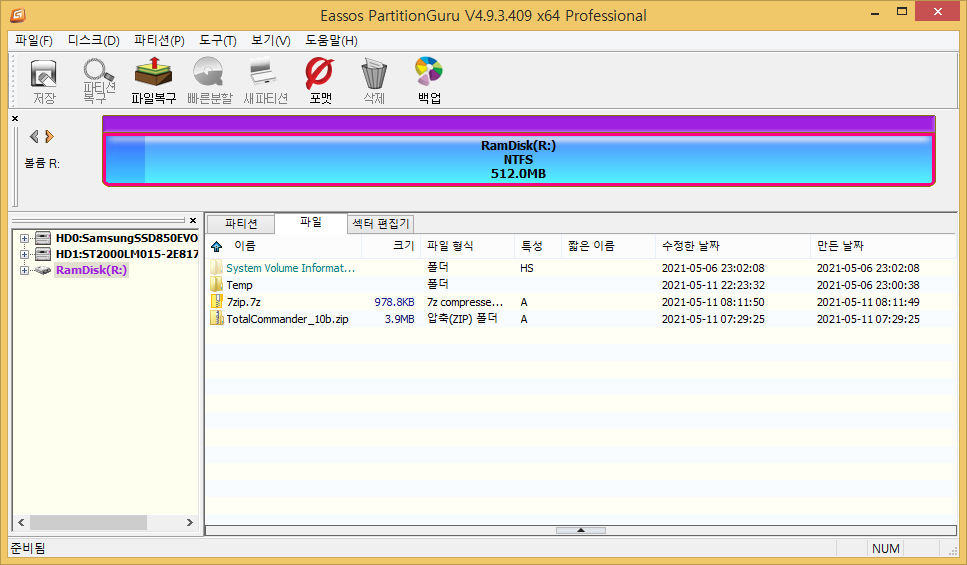The width and height of the screenshot is (967, 565).
Task: Switch to the 파티션 tab
Action: tap(241, 224)
